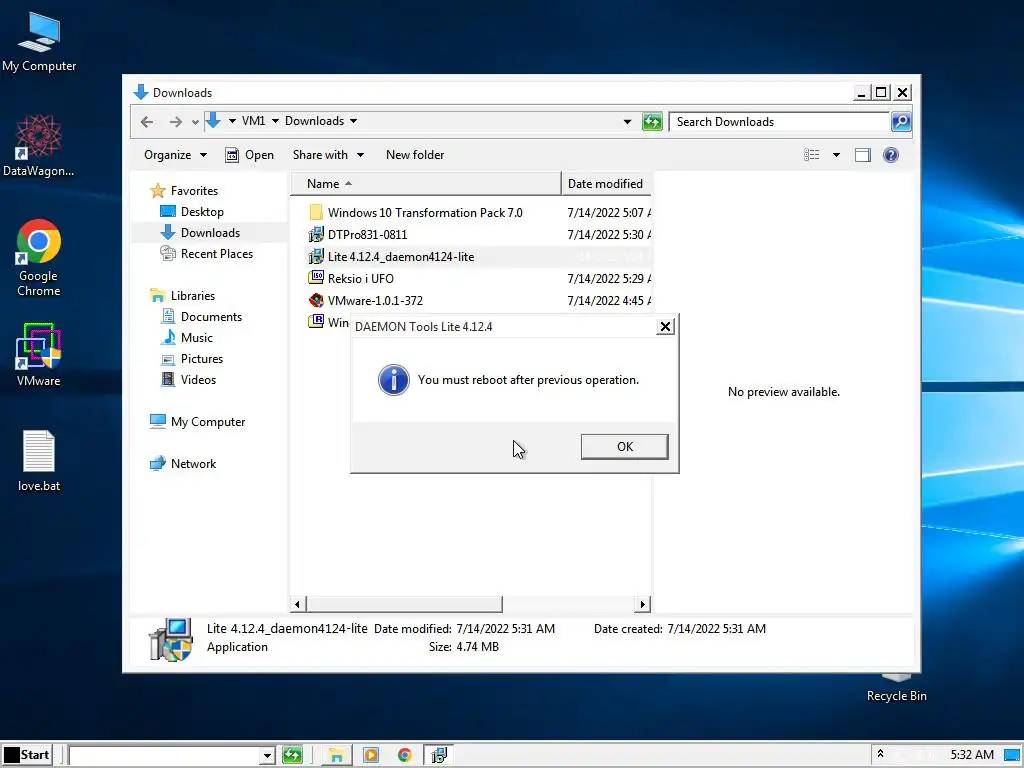
Task: Open address bar history dropdown
Action: (627, 121)
